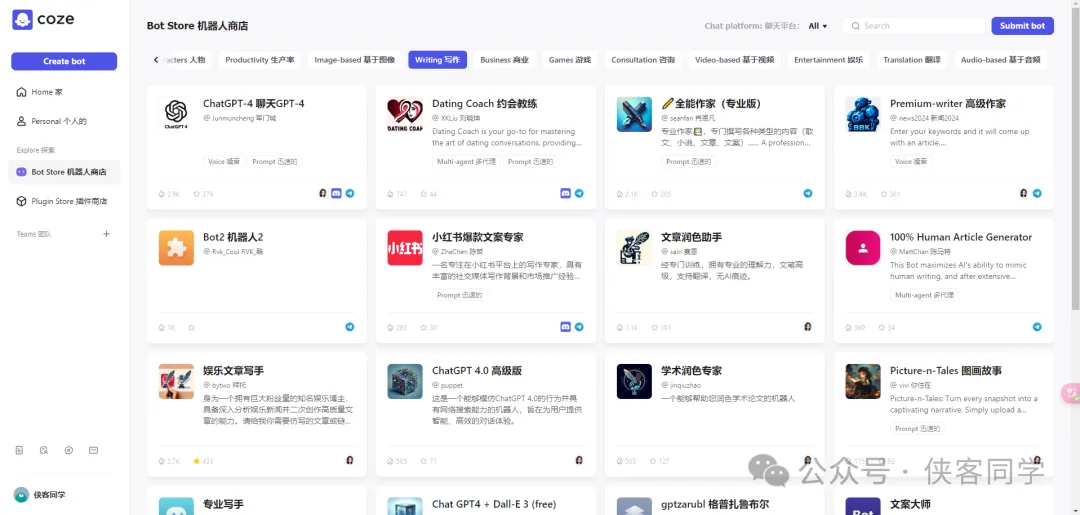Click the Telegram icon on Bot2 card
This screenshot has width=1080, height=515.
tap(350, 327)
